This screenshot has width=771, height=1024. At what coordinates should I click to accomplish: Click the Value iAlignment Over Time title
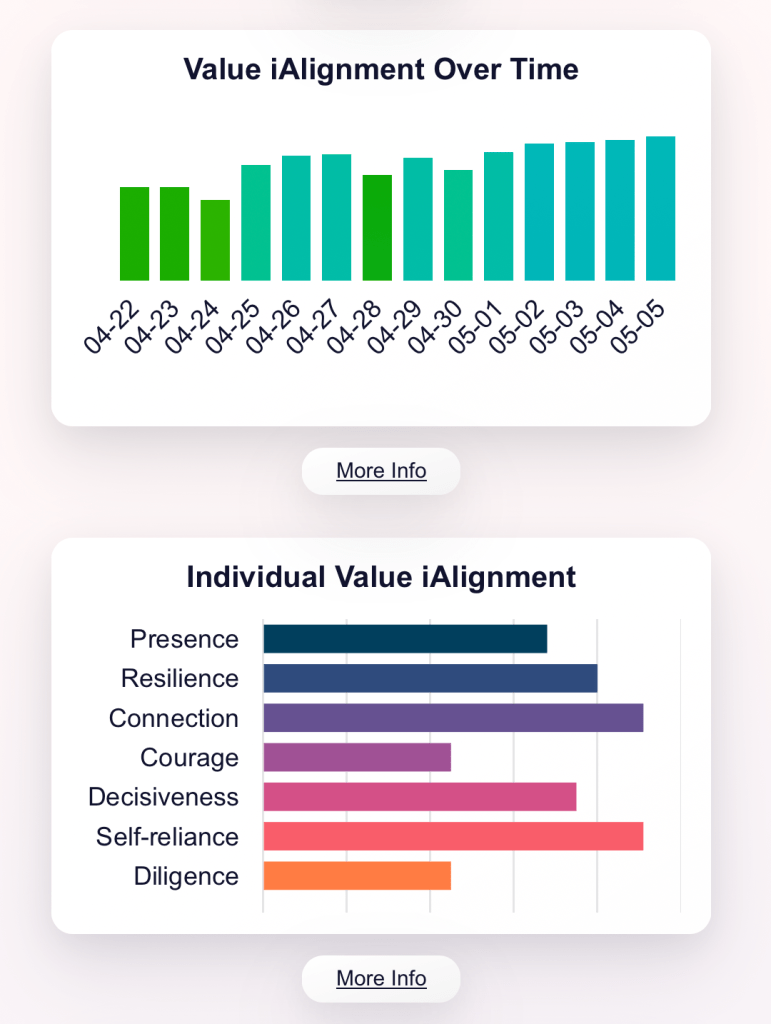pos(380,70)
